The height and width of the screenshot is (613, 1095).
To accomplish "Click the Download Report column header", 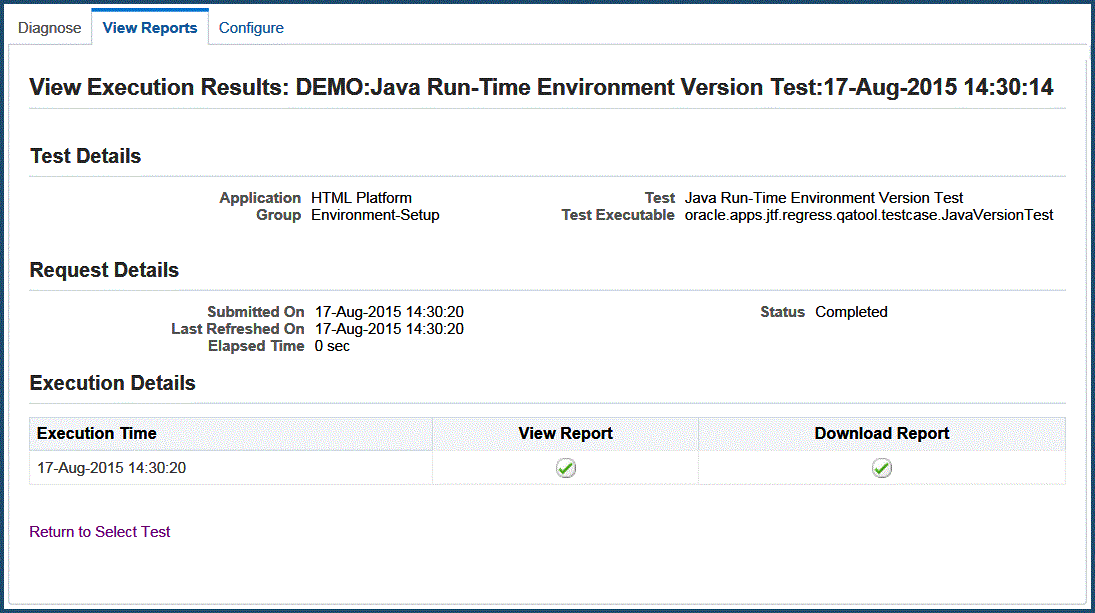I will [881, 434].
